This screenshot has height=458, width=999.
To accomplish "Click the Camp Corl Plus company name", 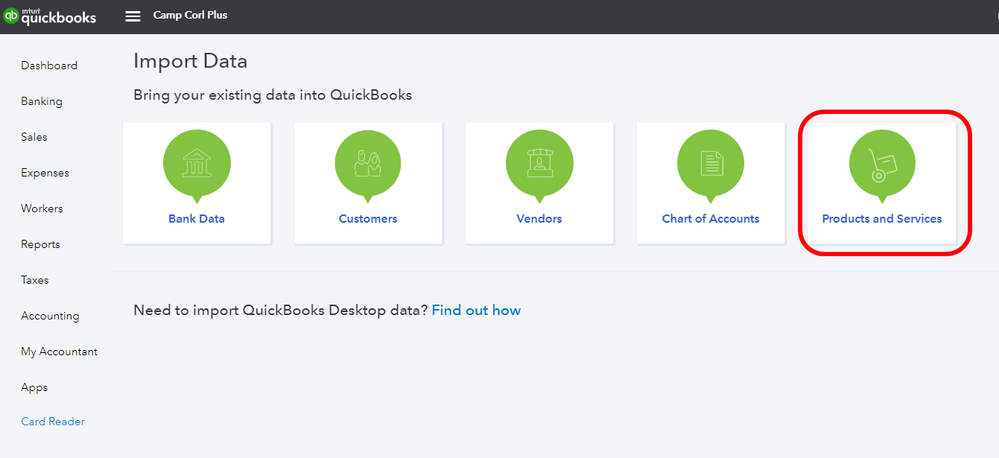I will point(190,15).
